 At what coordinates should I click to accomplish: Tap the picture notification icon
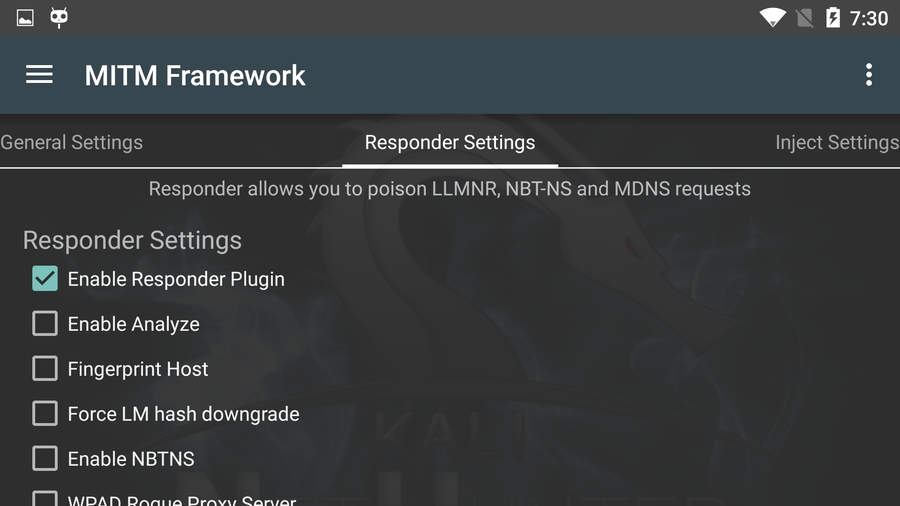tap(25, 18)
